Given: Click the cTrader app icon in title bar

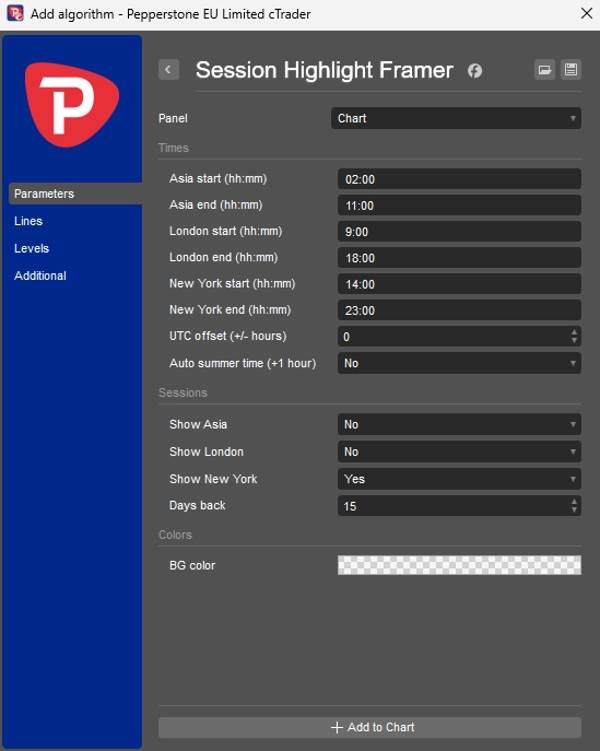Looking at the screenshot, I should 15,13.
